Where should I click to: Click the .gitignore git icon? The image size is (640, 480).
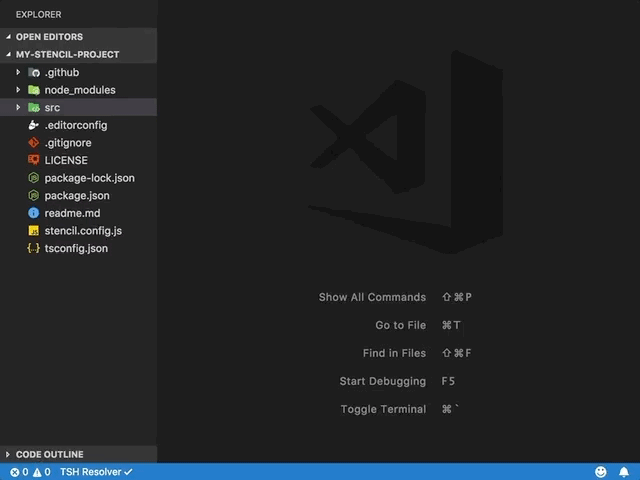[x=33, y=143]
